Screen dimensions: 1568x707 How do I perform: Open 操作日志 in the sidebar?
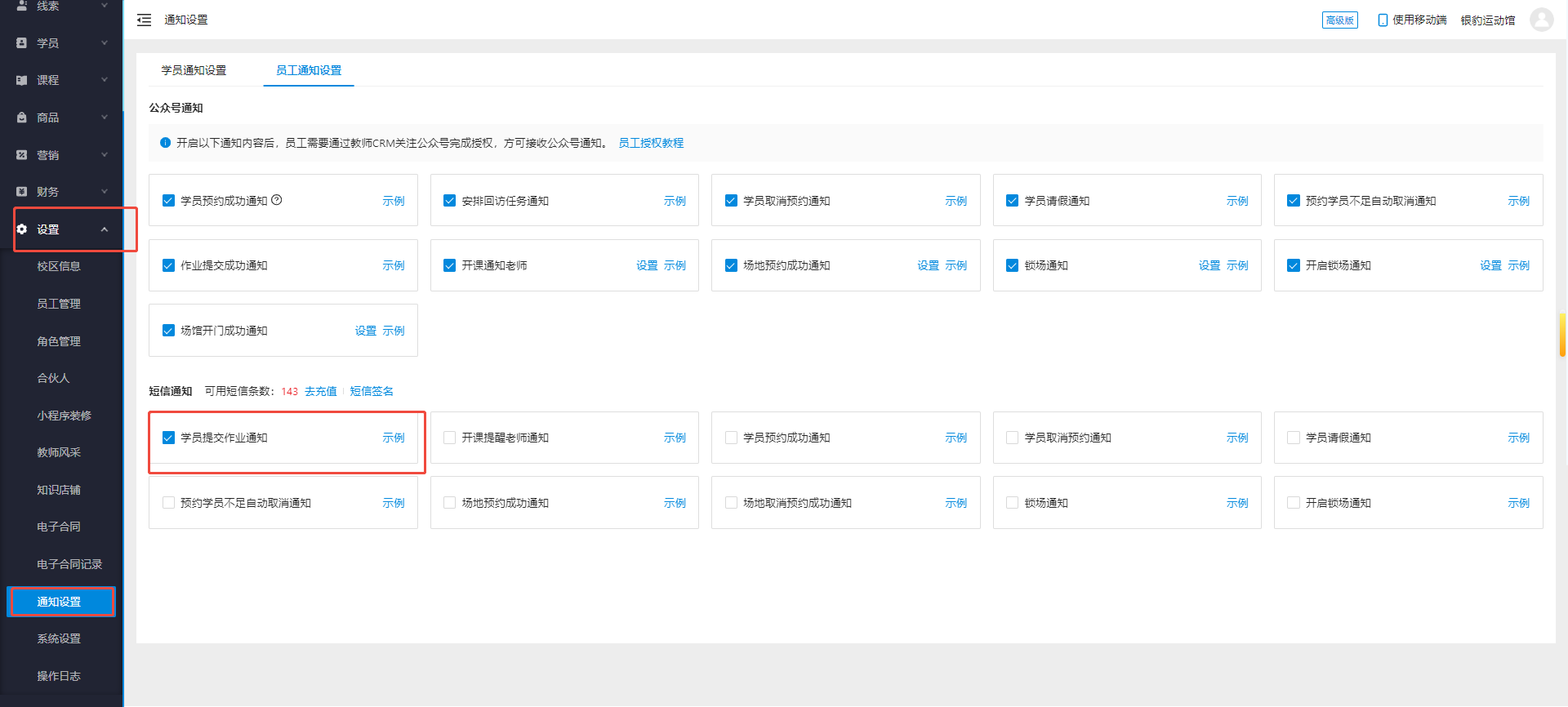[x=59, y=676]
